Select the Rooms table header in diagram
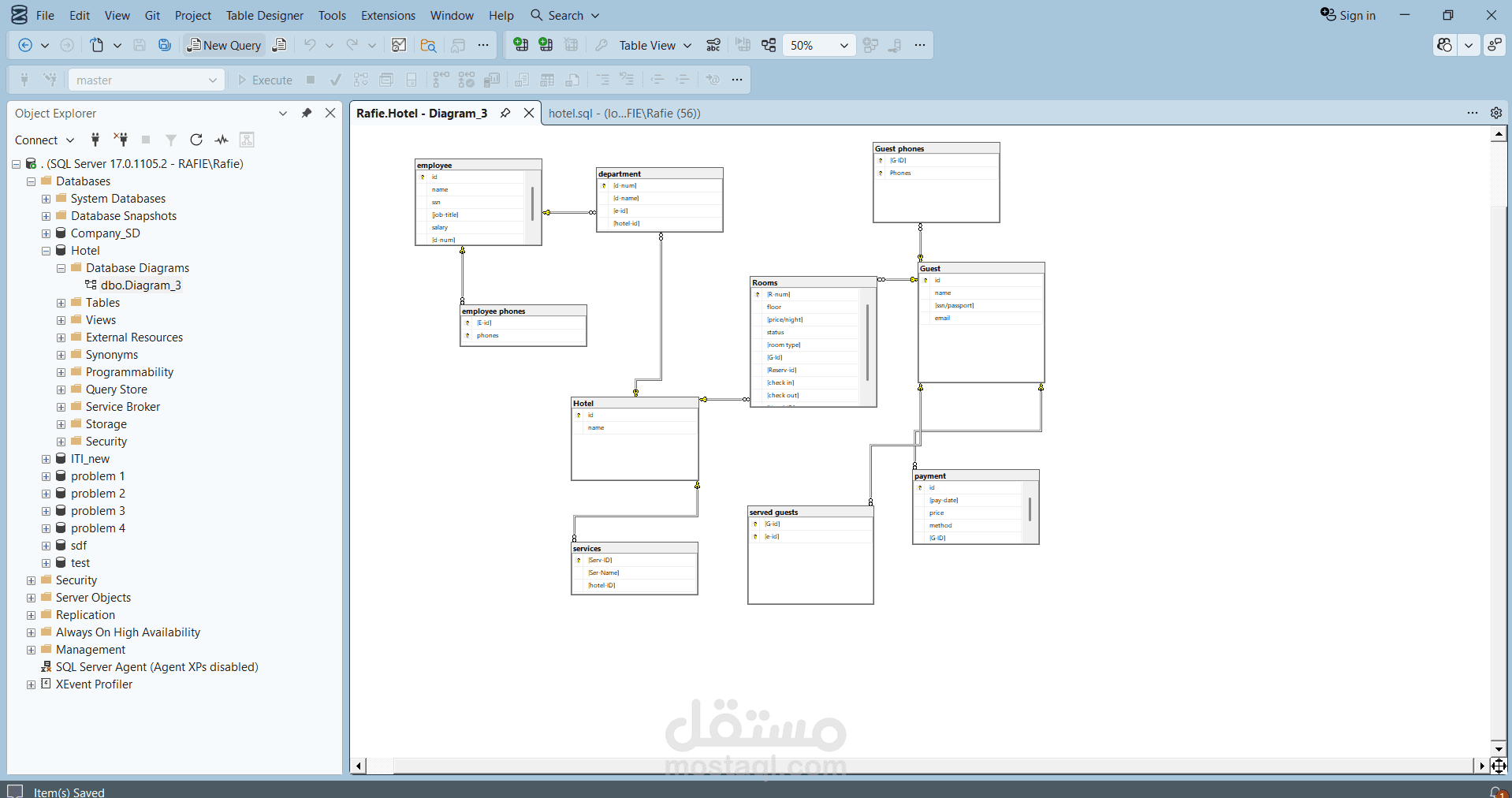The image size is (1512, 798). [814, 282]
